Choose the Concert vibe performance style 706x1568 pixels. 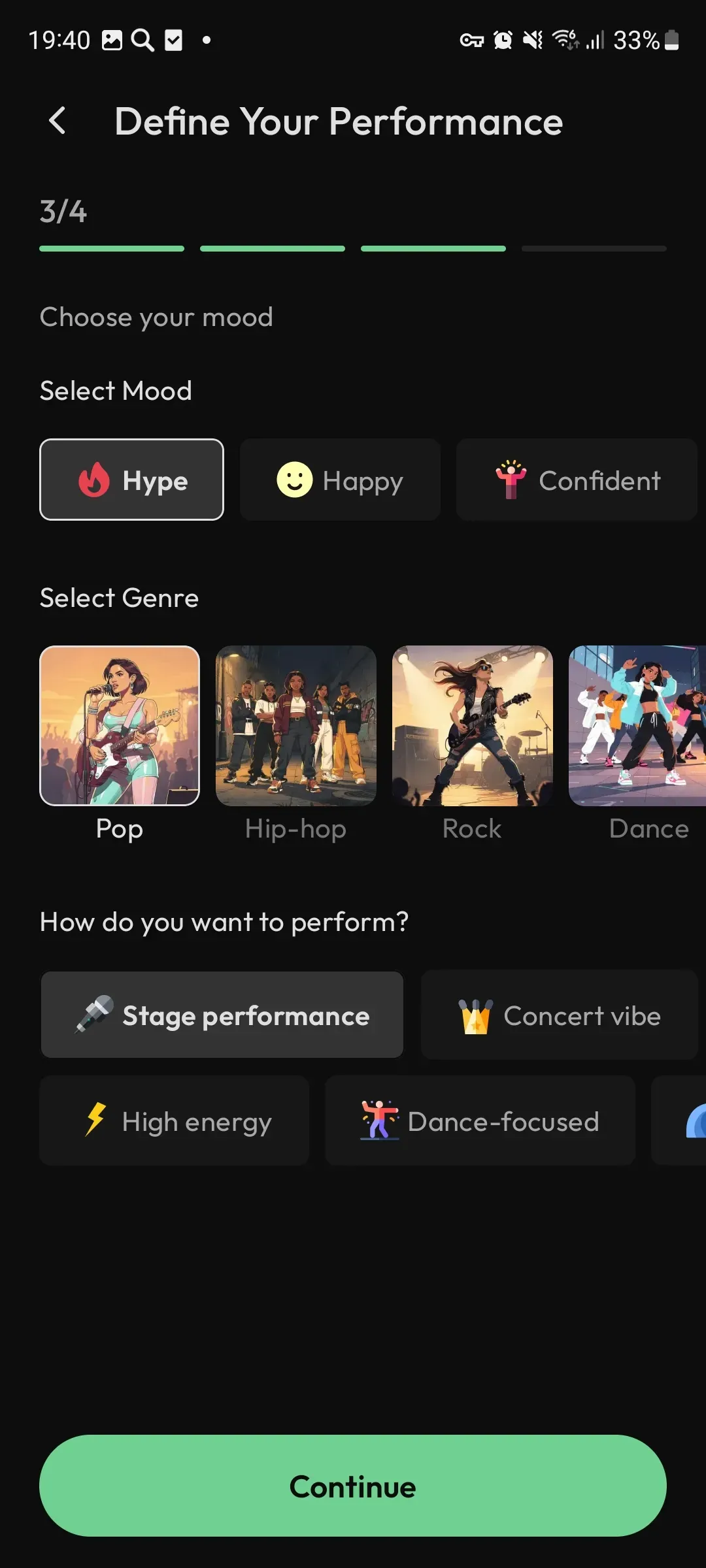(x=560, y=1015)
